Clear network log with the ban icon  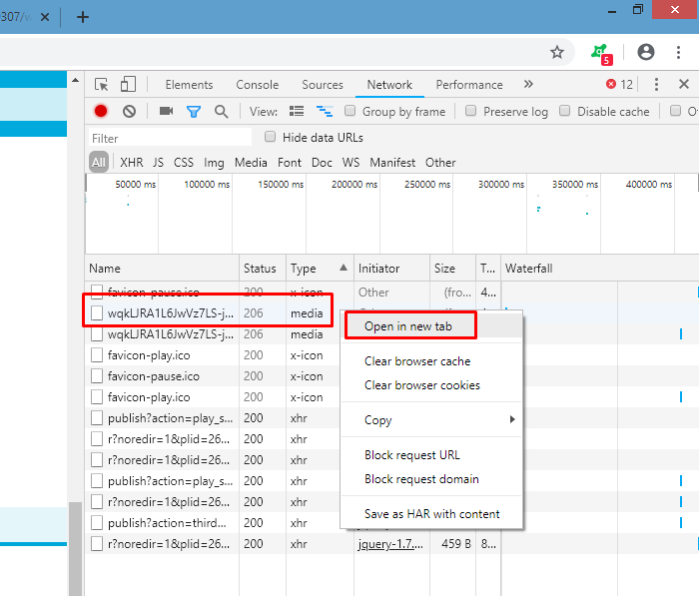129,111
